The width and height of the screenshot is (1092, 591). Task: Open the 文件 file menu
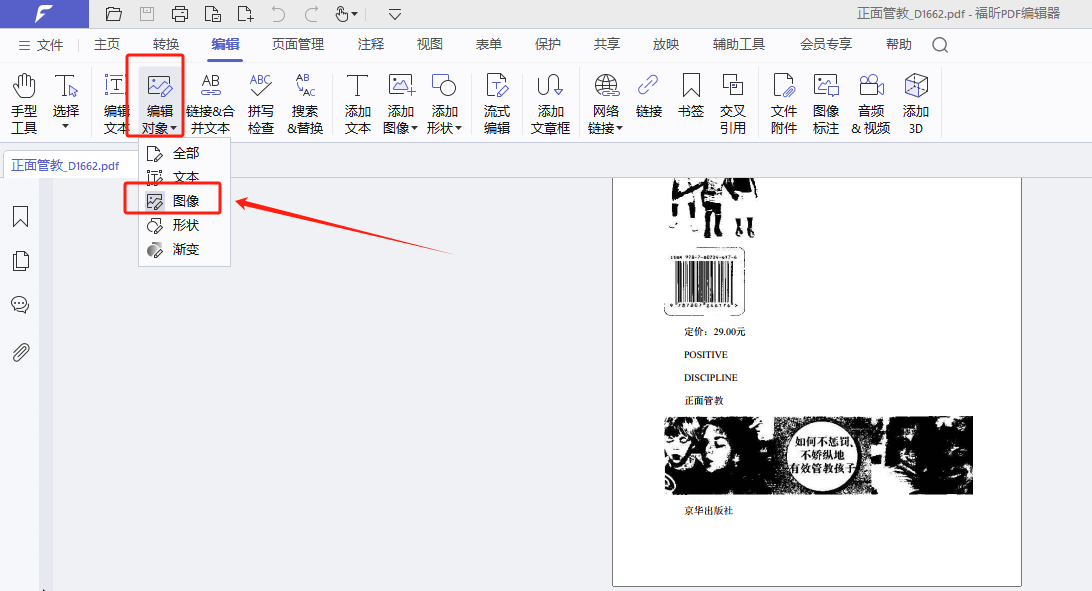point(40,45)
